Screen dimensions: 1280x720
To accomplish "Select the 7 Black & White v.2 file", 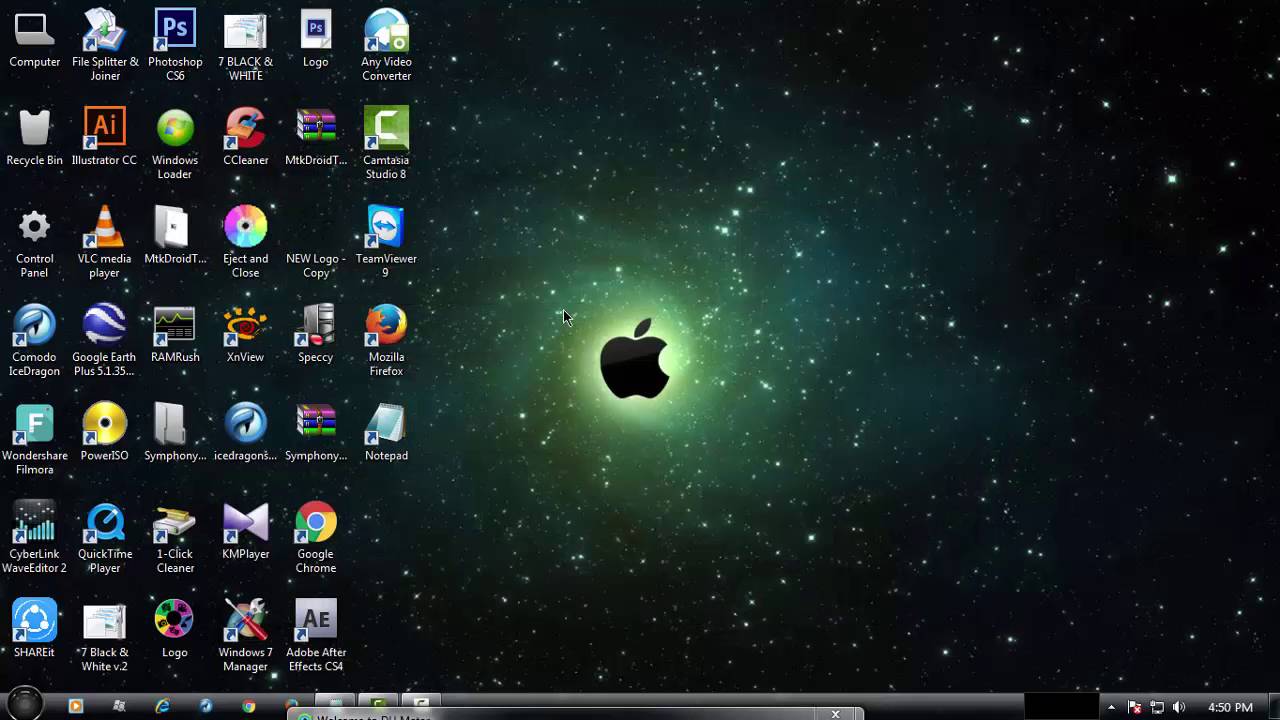I will tap(105, 636).
